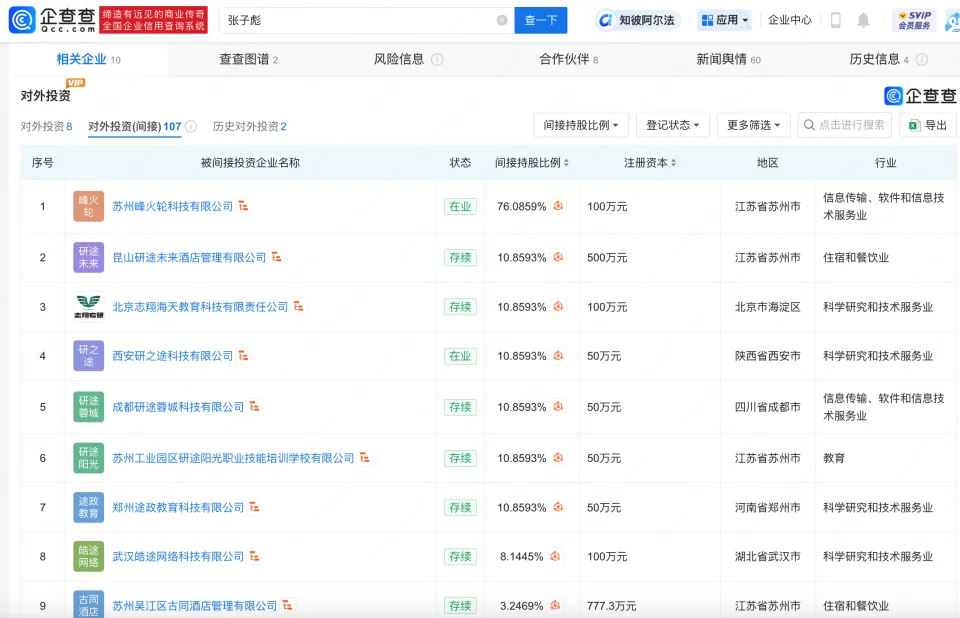This screenshot has width=960, height=618.
Task: Expand the 更多筛选 dropdown
Action: (753, 125)
